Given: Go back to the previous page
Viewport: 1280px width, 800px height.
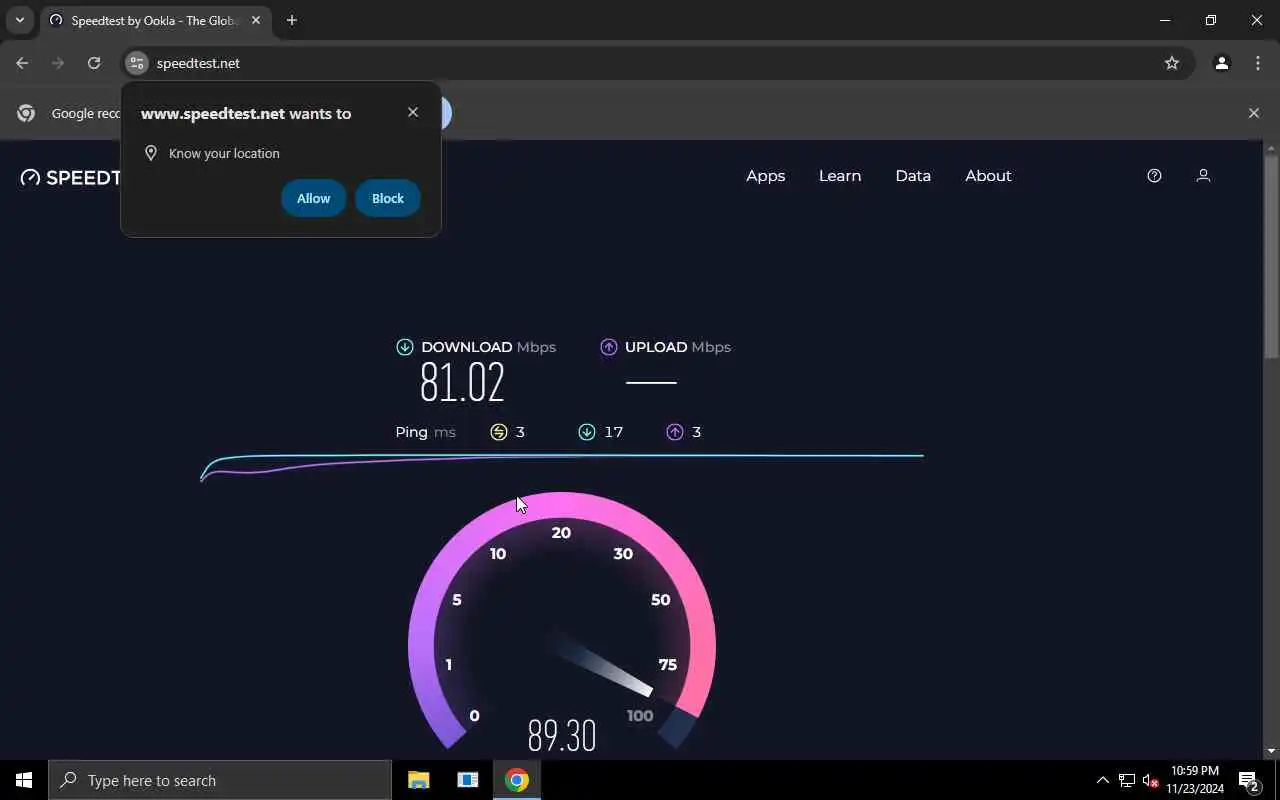Looking at the screenshot, I should [22, 63].
